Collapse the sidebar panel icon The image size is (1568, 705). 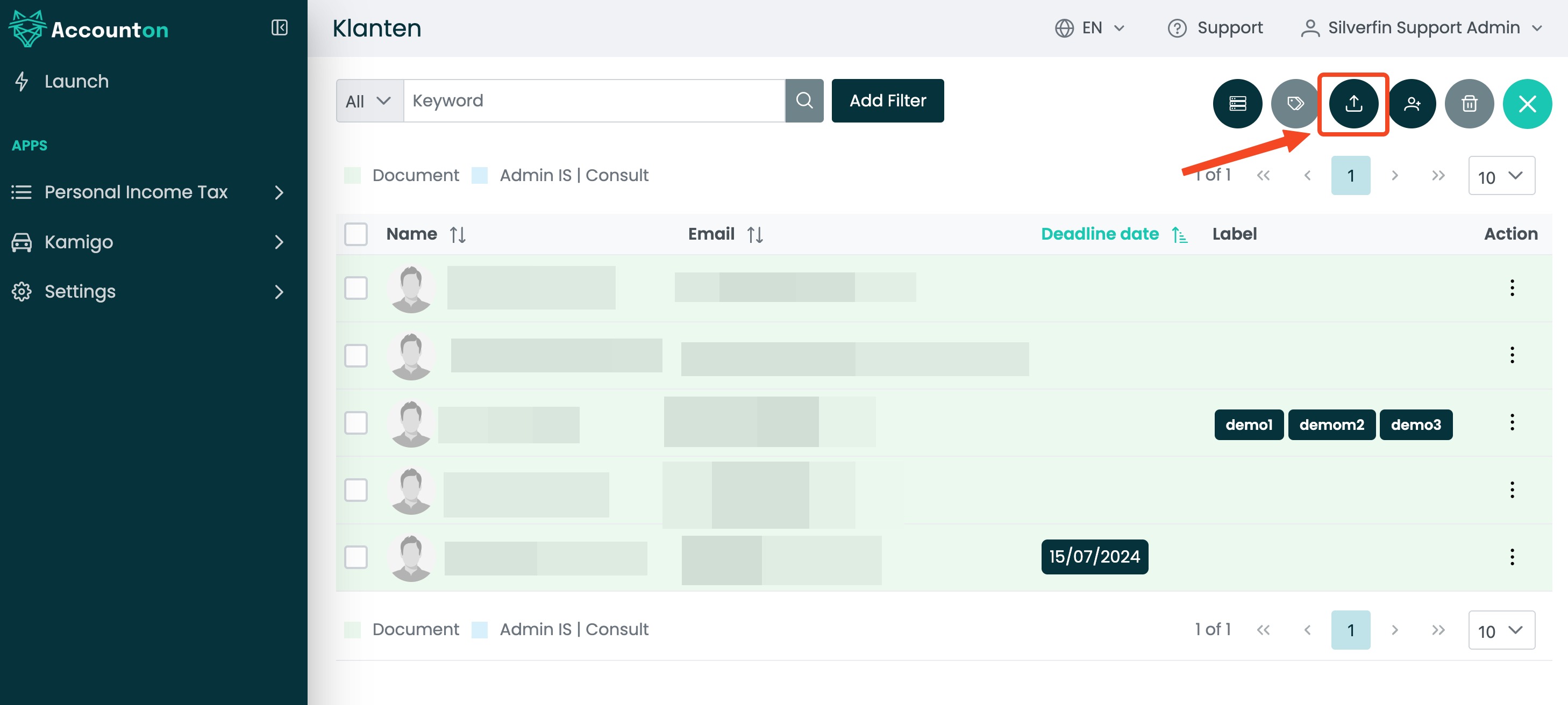280,27
